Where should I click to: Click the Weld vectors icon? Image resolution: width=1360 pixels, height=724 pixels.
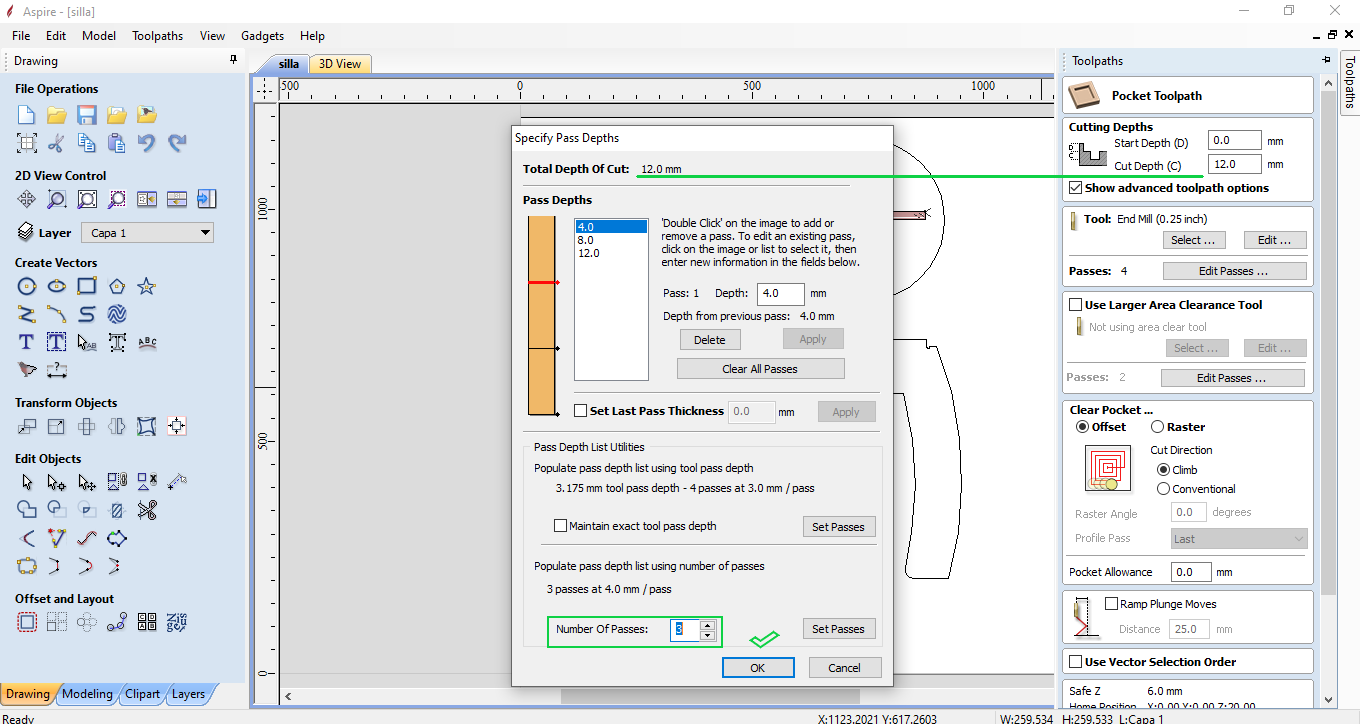click(x=27, y=510)
